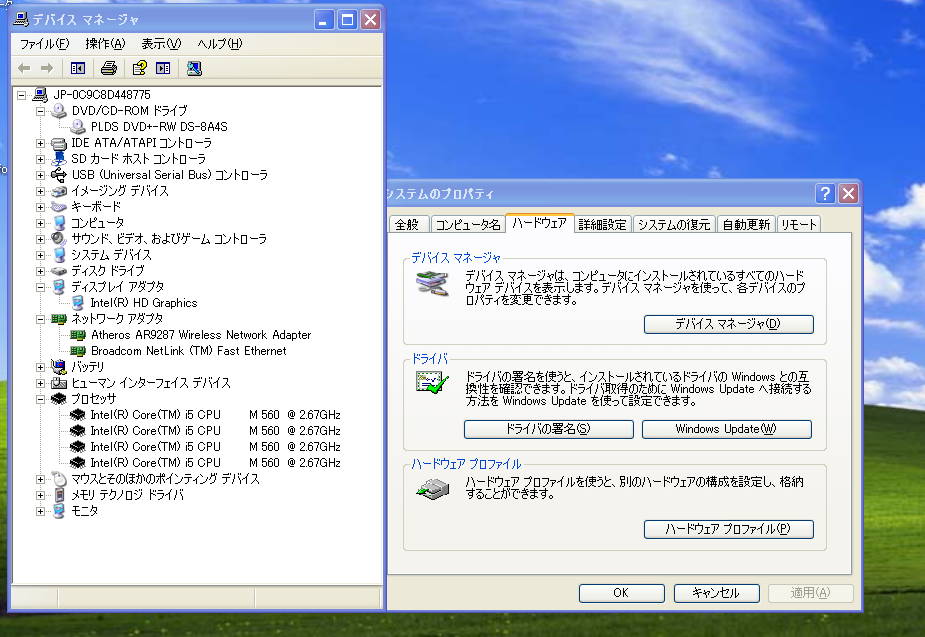Screen dimensions: 925x637
Task: Click the モニタ monitor icon
Action: click(59, 511)
